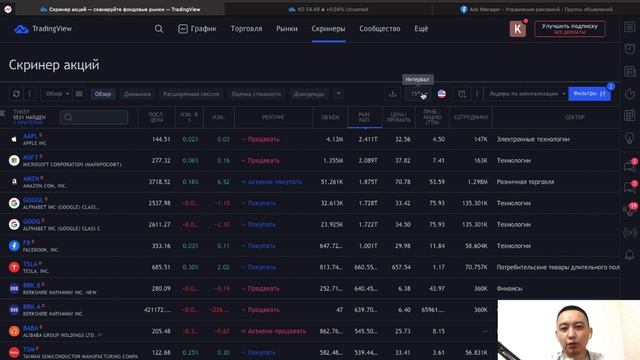Switch to the Ads Manager browser tab
The width and height of the screenshot is (640, 360).
pyautogui.click(x=536, y=9)
